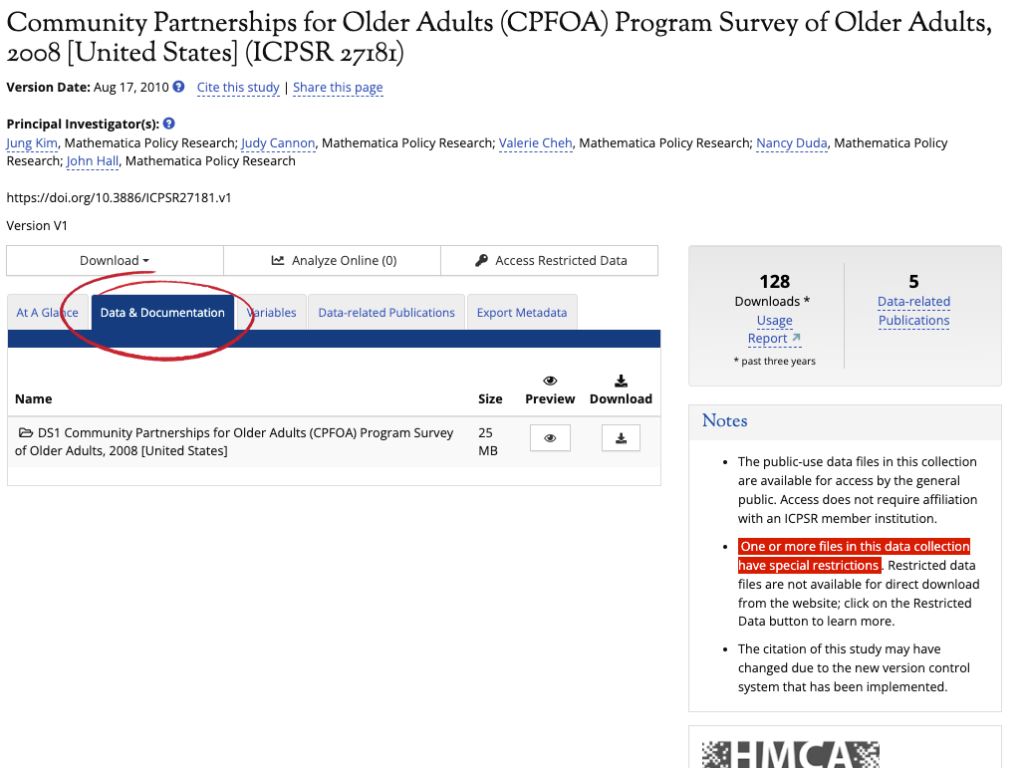Screen dimensions: 1024x768
Task: Click Data-related Publications link in the stats box
Action: click(x=914, y=311)
